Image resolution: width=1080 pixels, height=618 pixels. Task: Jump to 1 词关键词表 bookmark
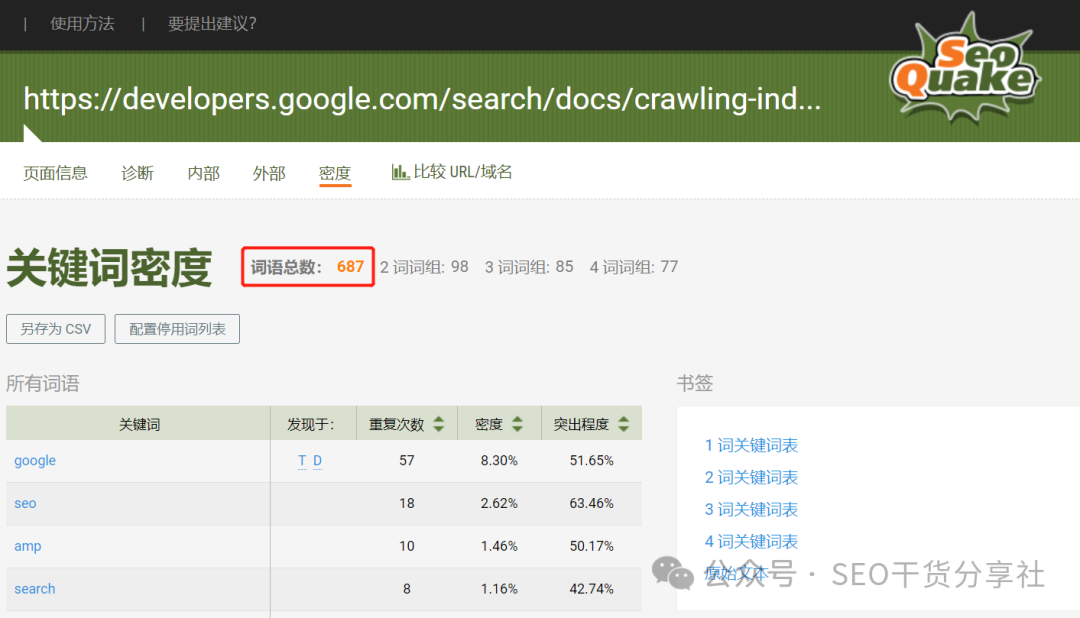pyautogui.click(x=751, y=445)
